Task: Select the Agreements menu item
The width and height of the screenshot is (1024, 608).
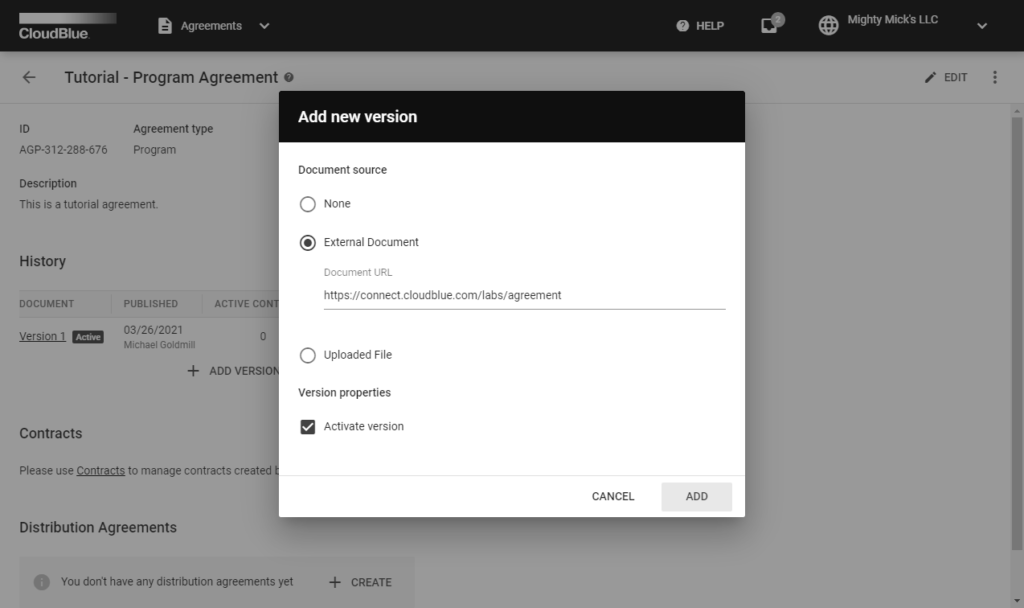Action: point(213,25)
